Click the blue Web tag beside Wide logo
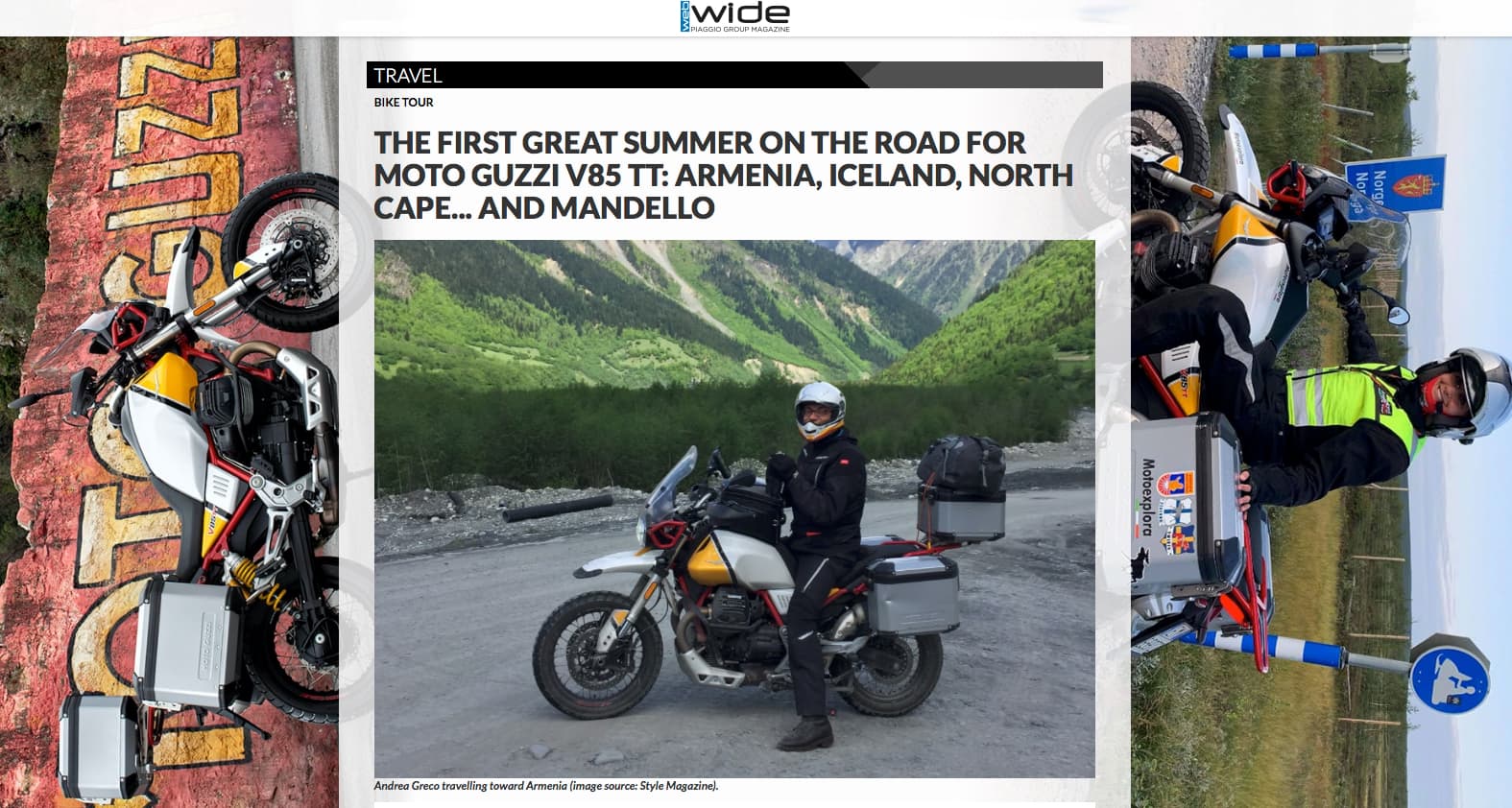Viewport: 1512px width, 808px height. (684, 17)
